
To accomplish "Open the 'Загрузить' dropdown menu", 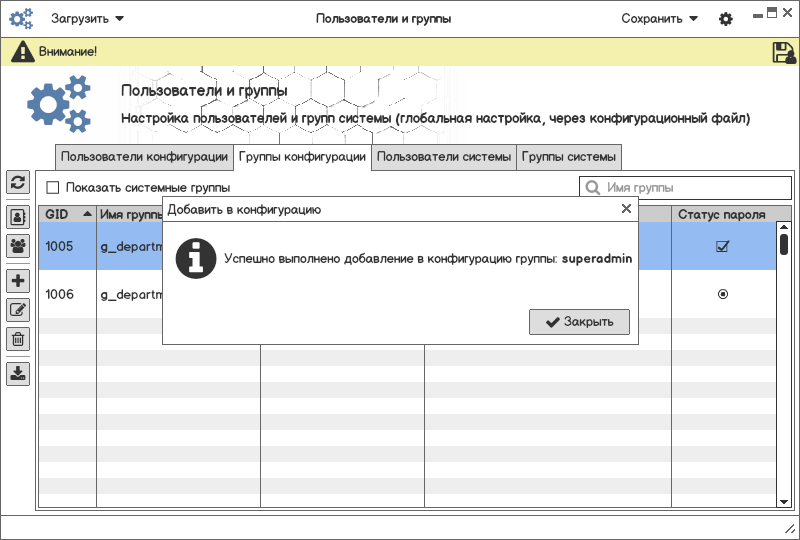I will pos(88,19).
